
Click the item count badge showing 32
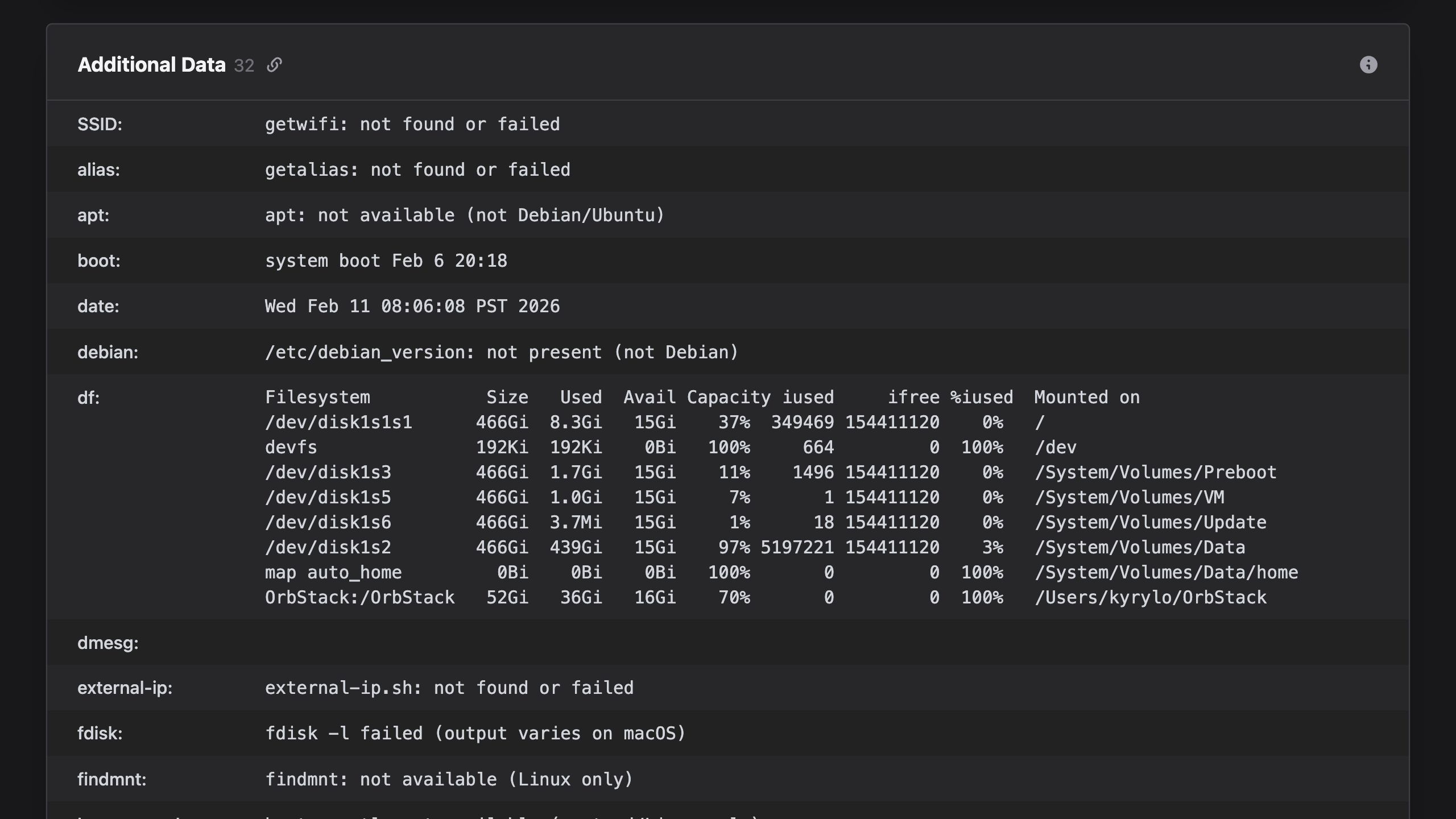point(243,65)
